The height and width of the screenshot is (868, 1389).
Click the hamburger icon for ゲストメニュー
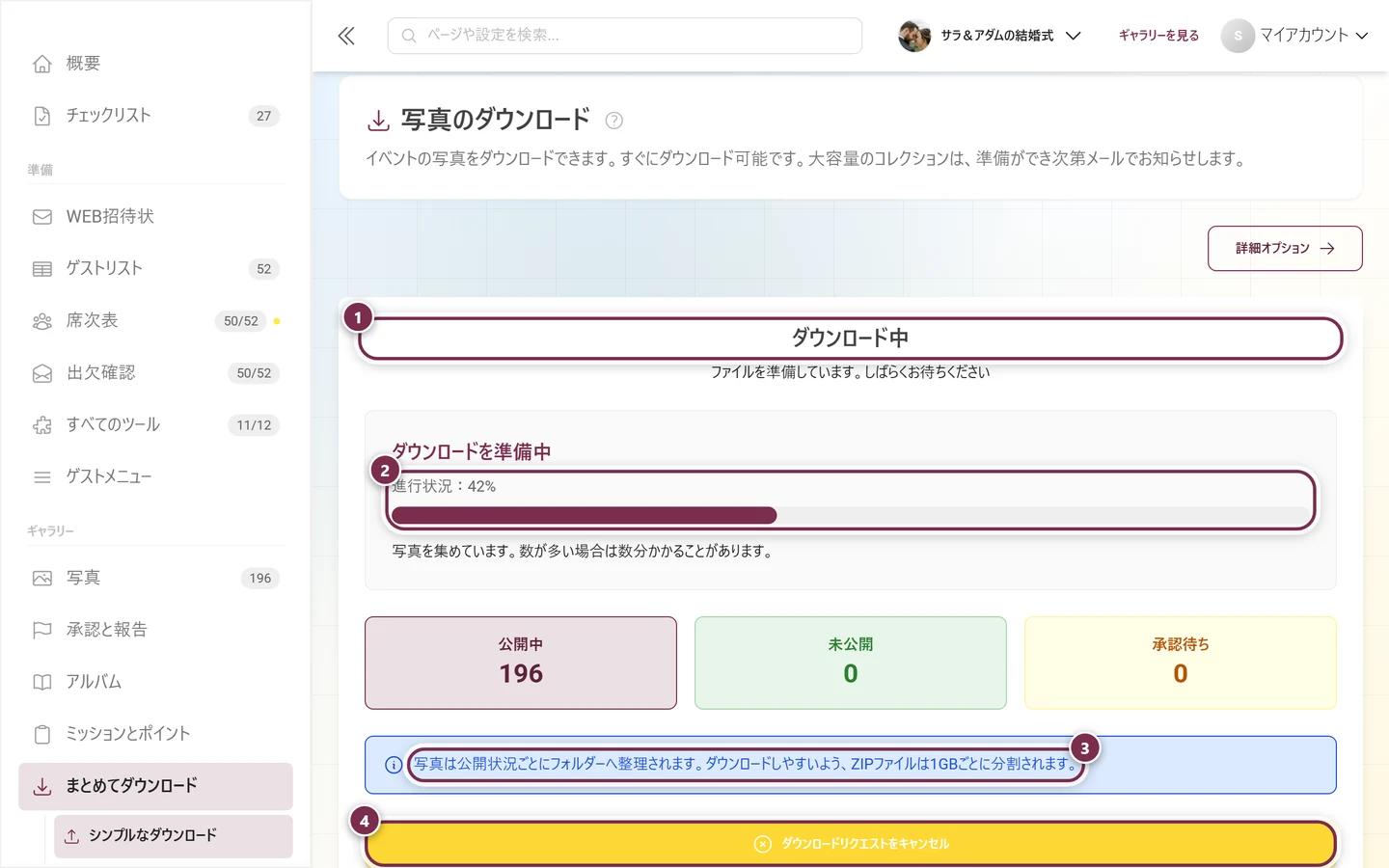click(42, 477)
